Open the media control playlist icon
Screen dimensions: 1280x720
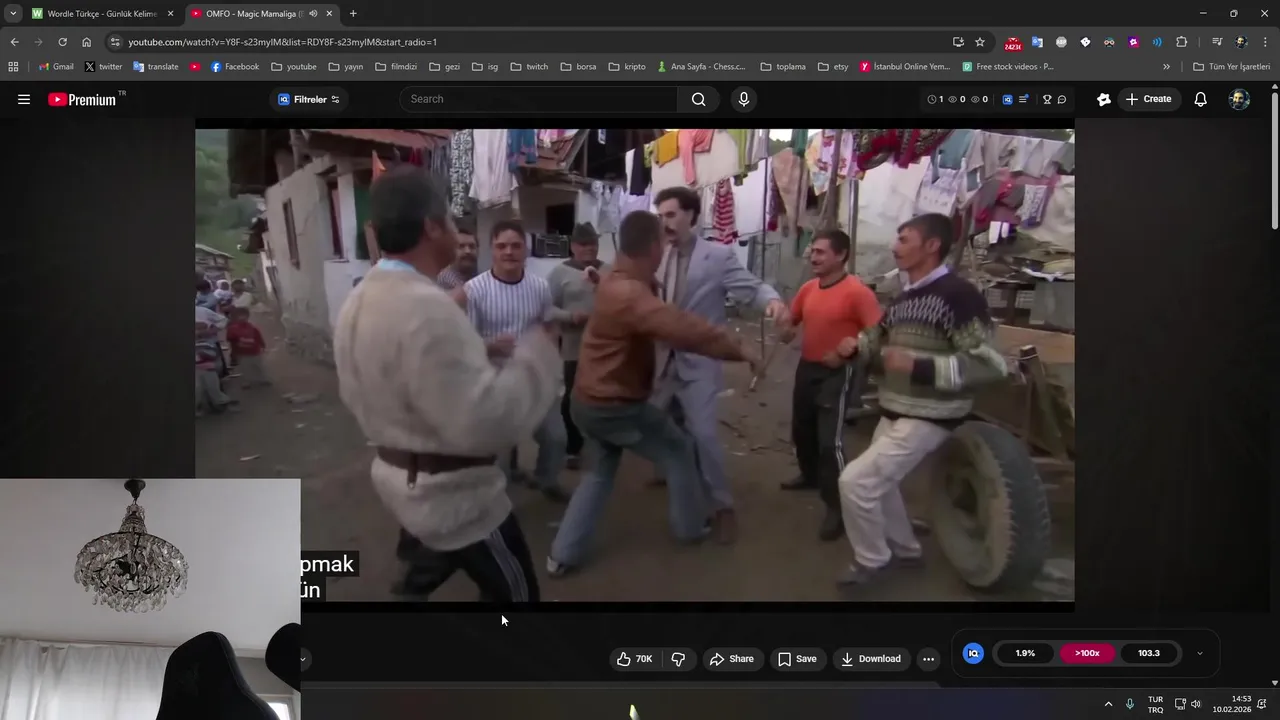1217,42
